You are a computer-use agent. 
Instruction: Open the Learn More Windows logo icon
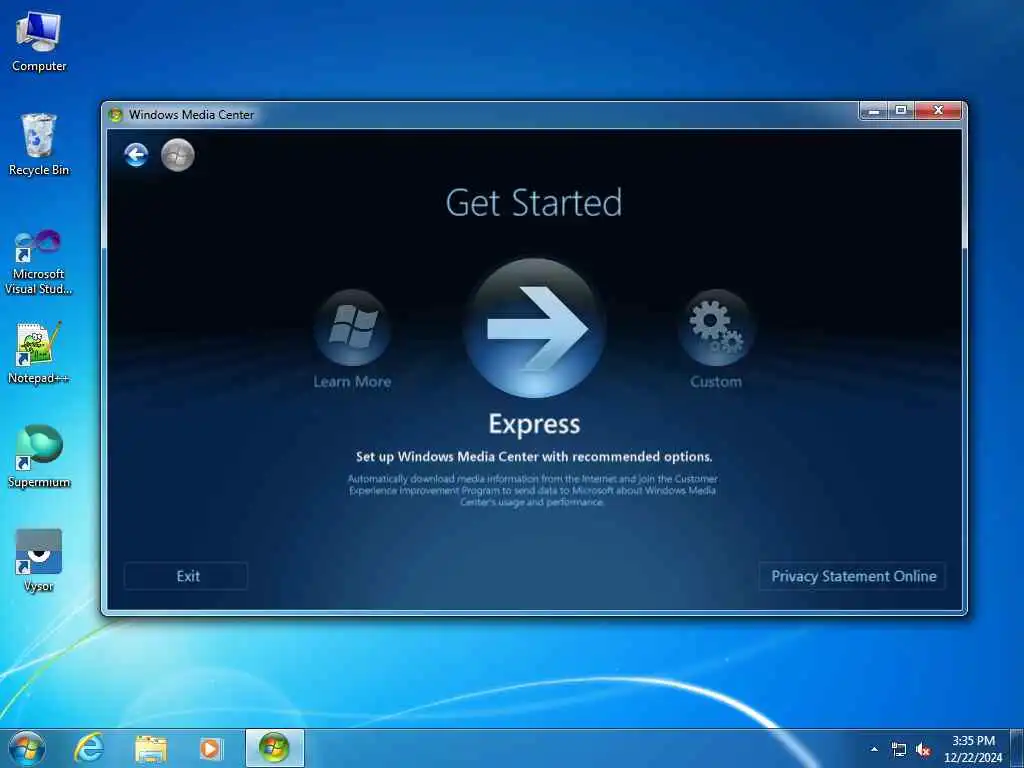click(x=353, y=328)
